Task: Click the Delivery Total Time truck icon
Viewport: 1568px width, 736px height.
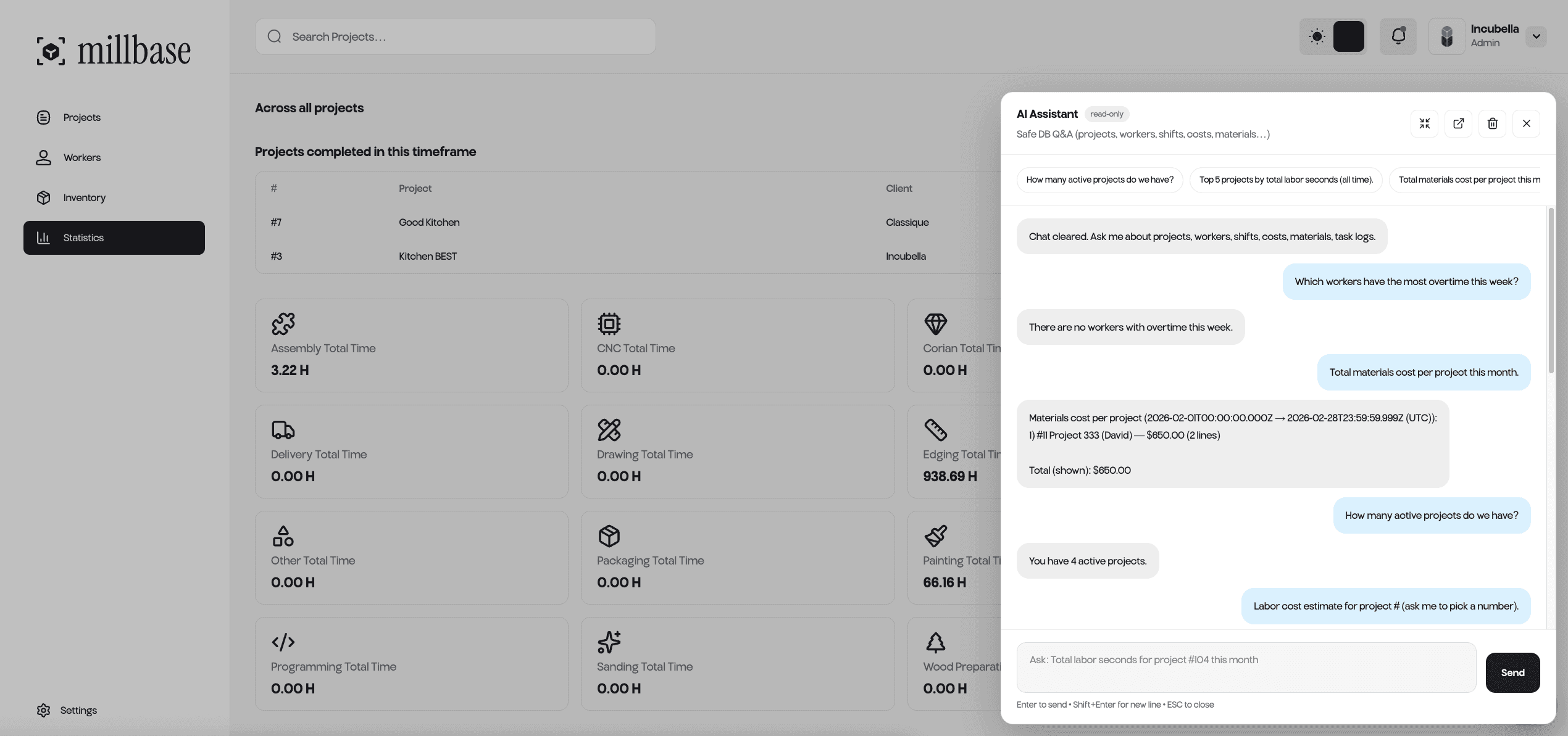Action: (x=283, y=429)
